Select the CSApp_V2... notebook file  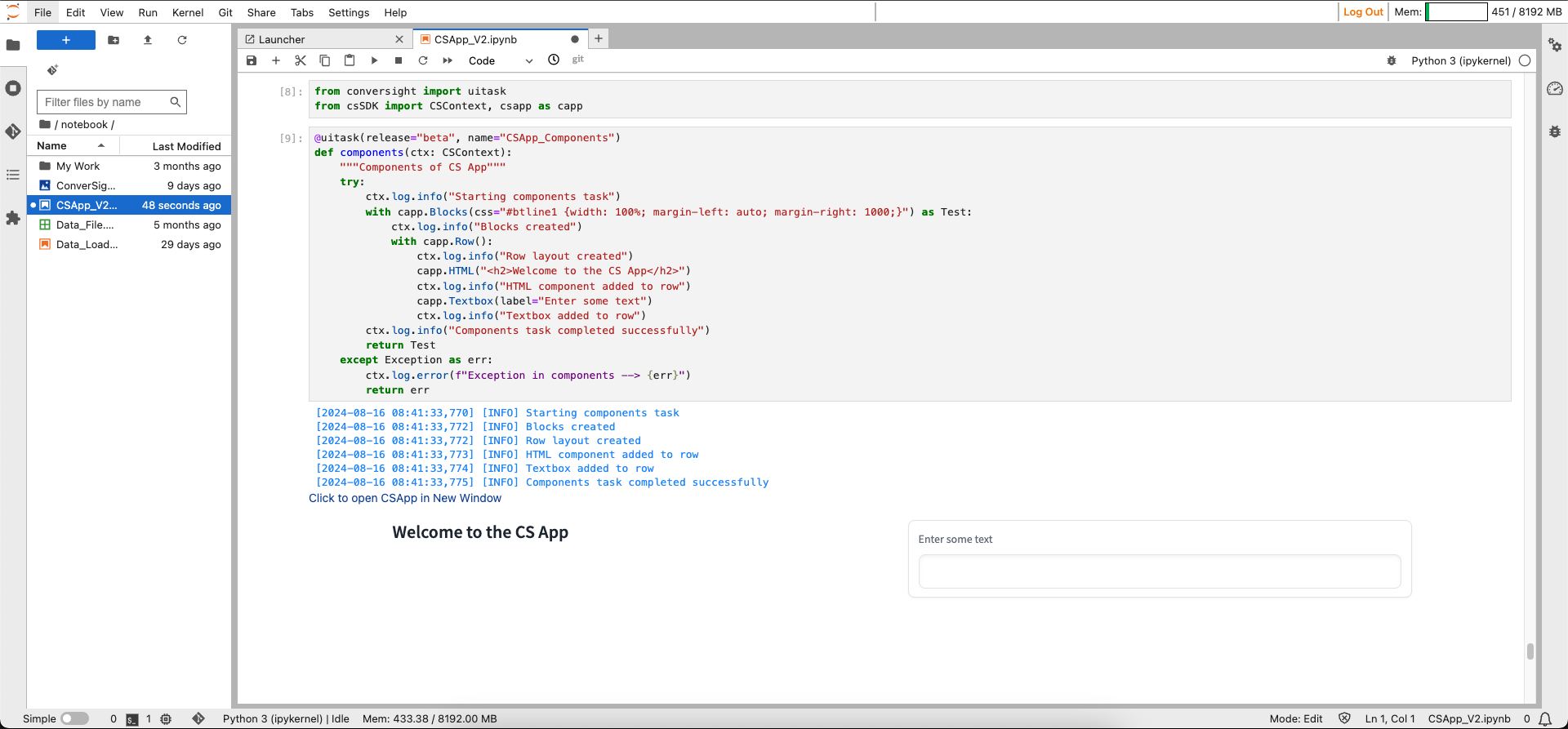[x=130, y=205]
